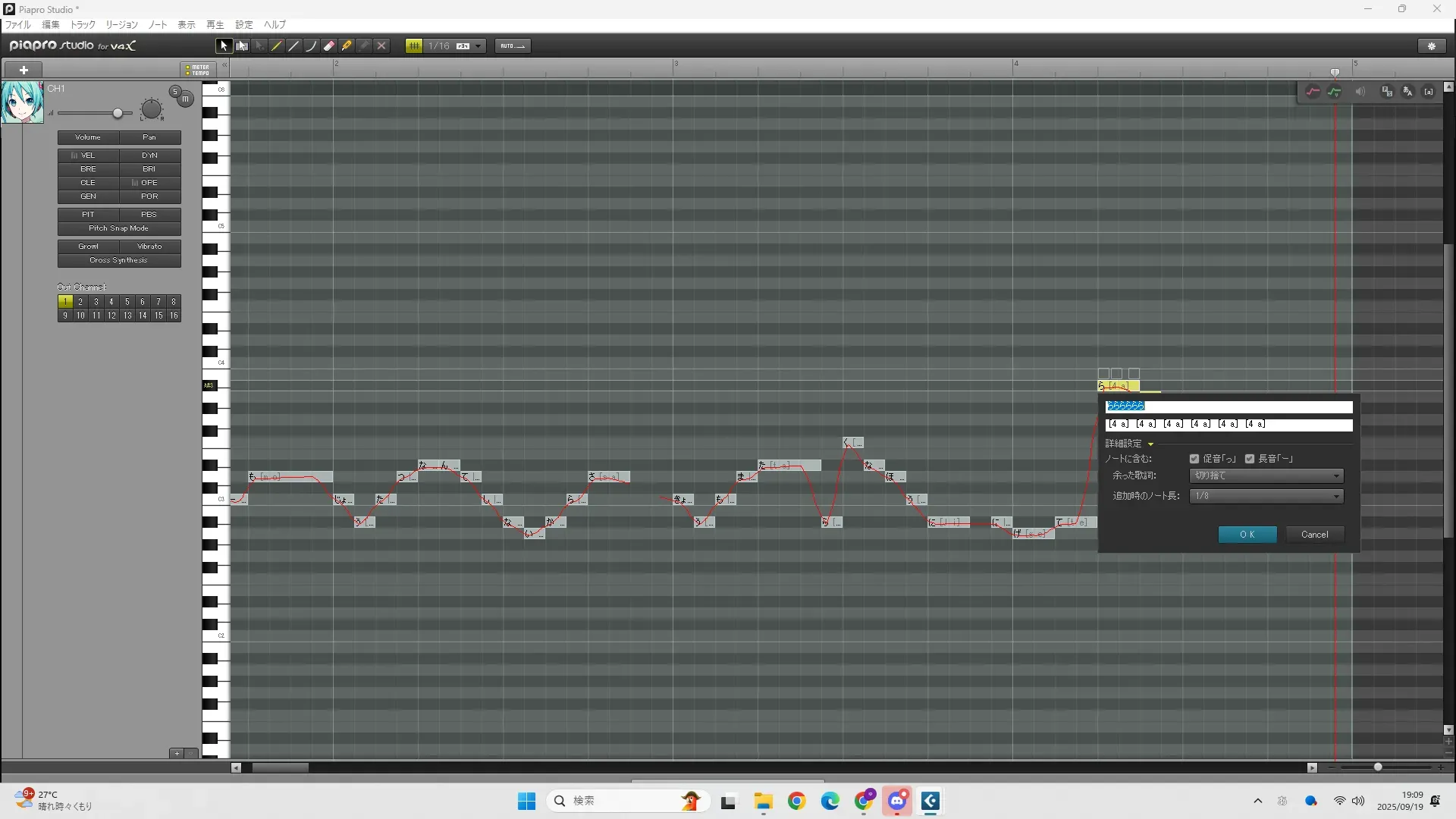Click the CH1 volume slider knob
This screenshot has height=819, width=1456.
118,114
